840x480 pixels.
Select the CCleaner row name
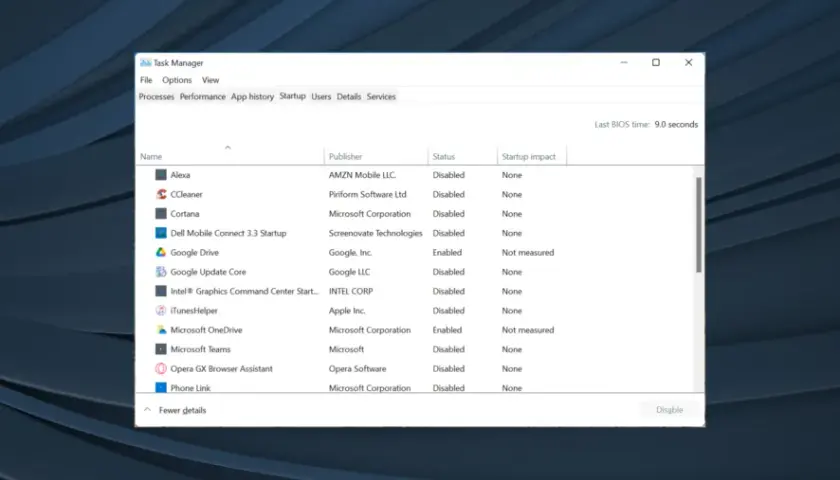tap(186, 194)
